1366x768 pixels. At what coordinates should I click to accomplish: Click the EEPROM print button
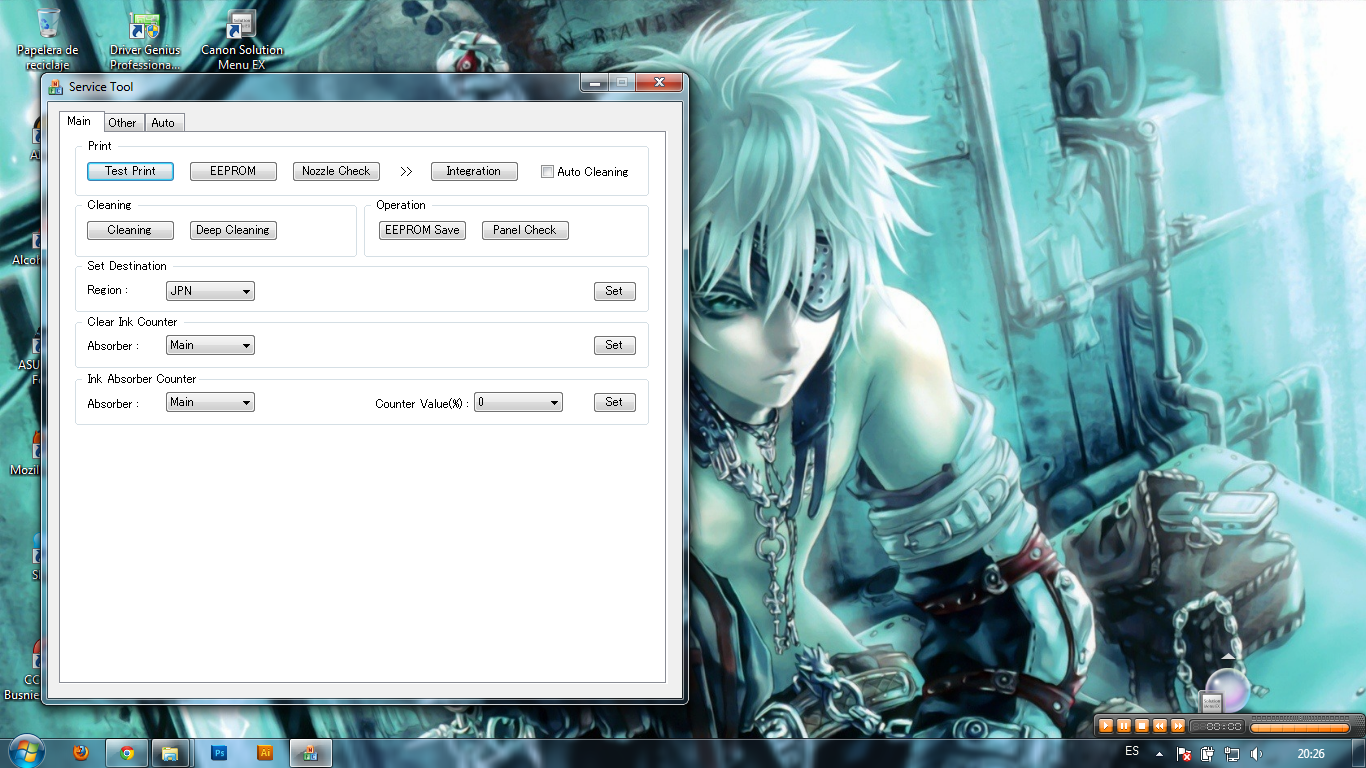click(x=233, y=171)
